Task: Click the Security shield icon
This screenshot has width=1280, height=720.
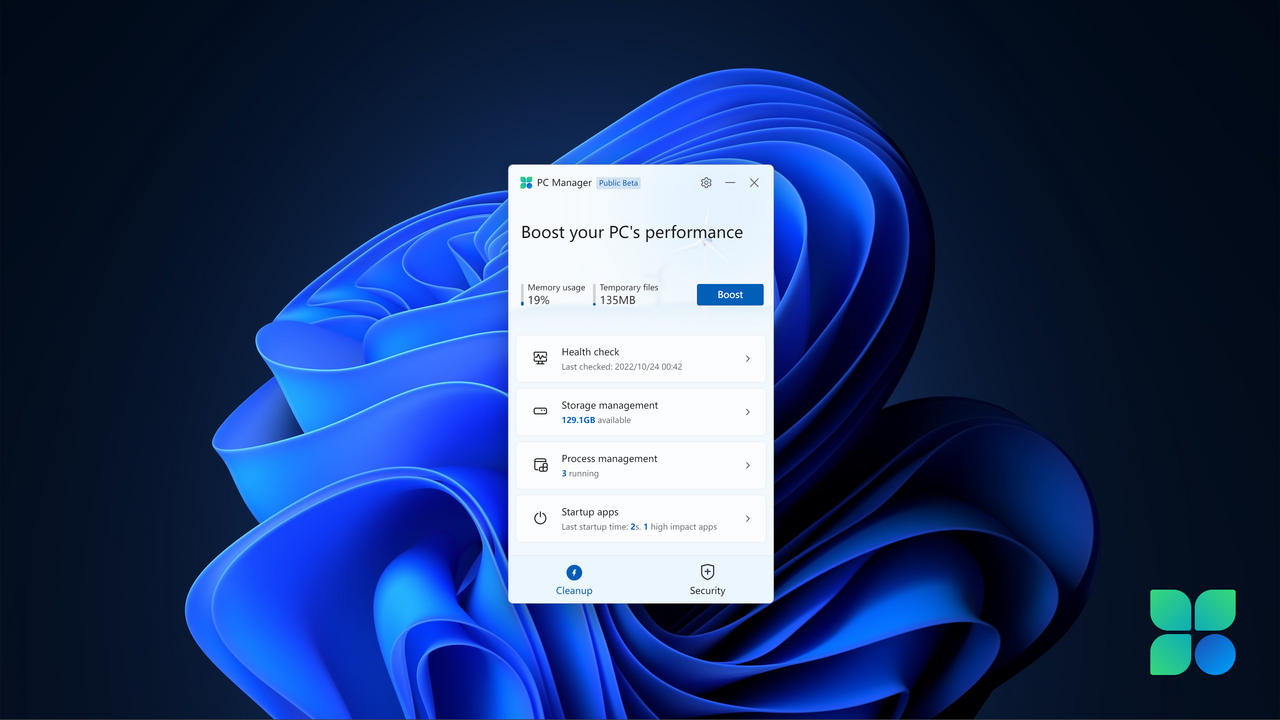Action: (x=707, y=572)
